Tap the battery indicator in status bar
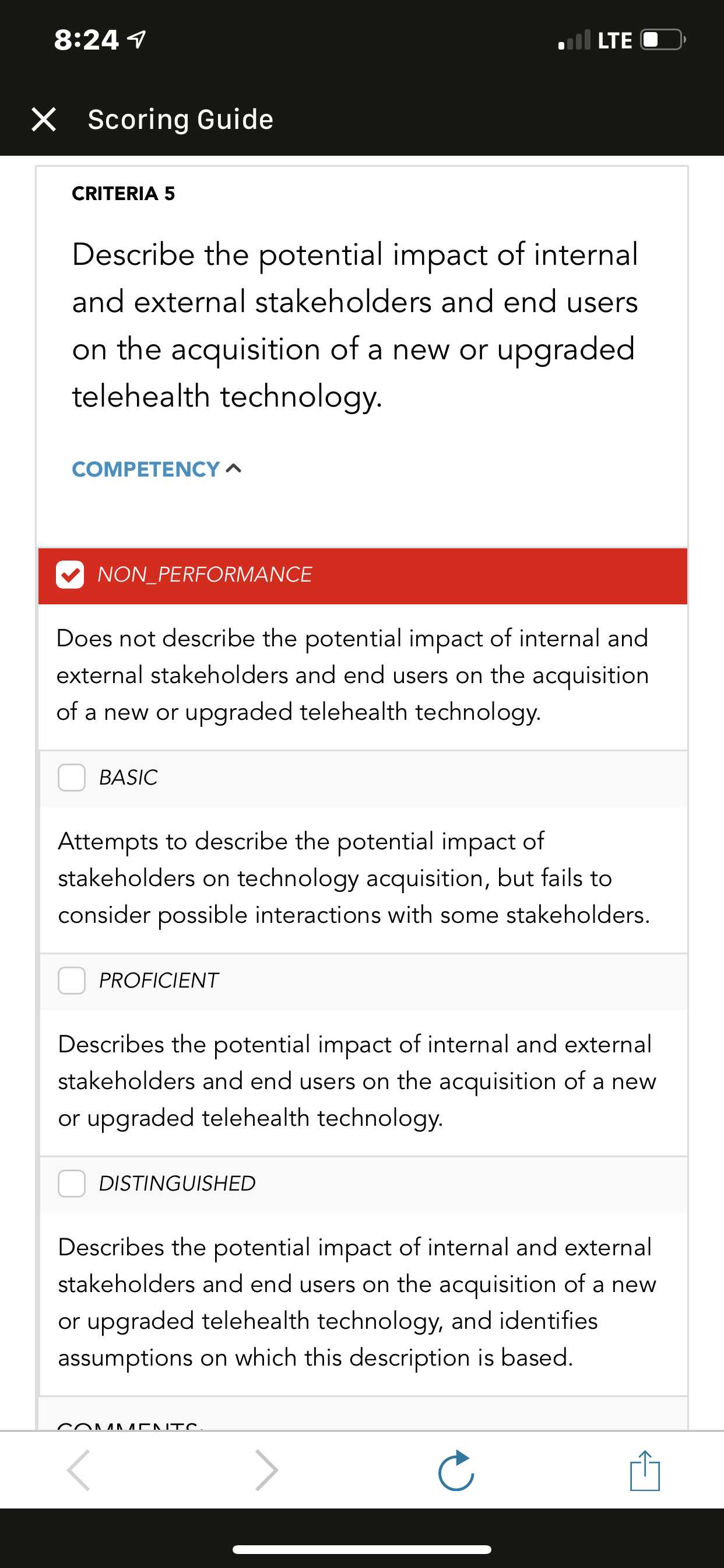 click(x=663, y=40)
